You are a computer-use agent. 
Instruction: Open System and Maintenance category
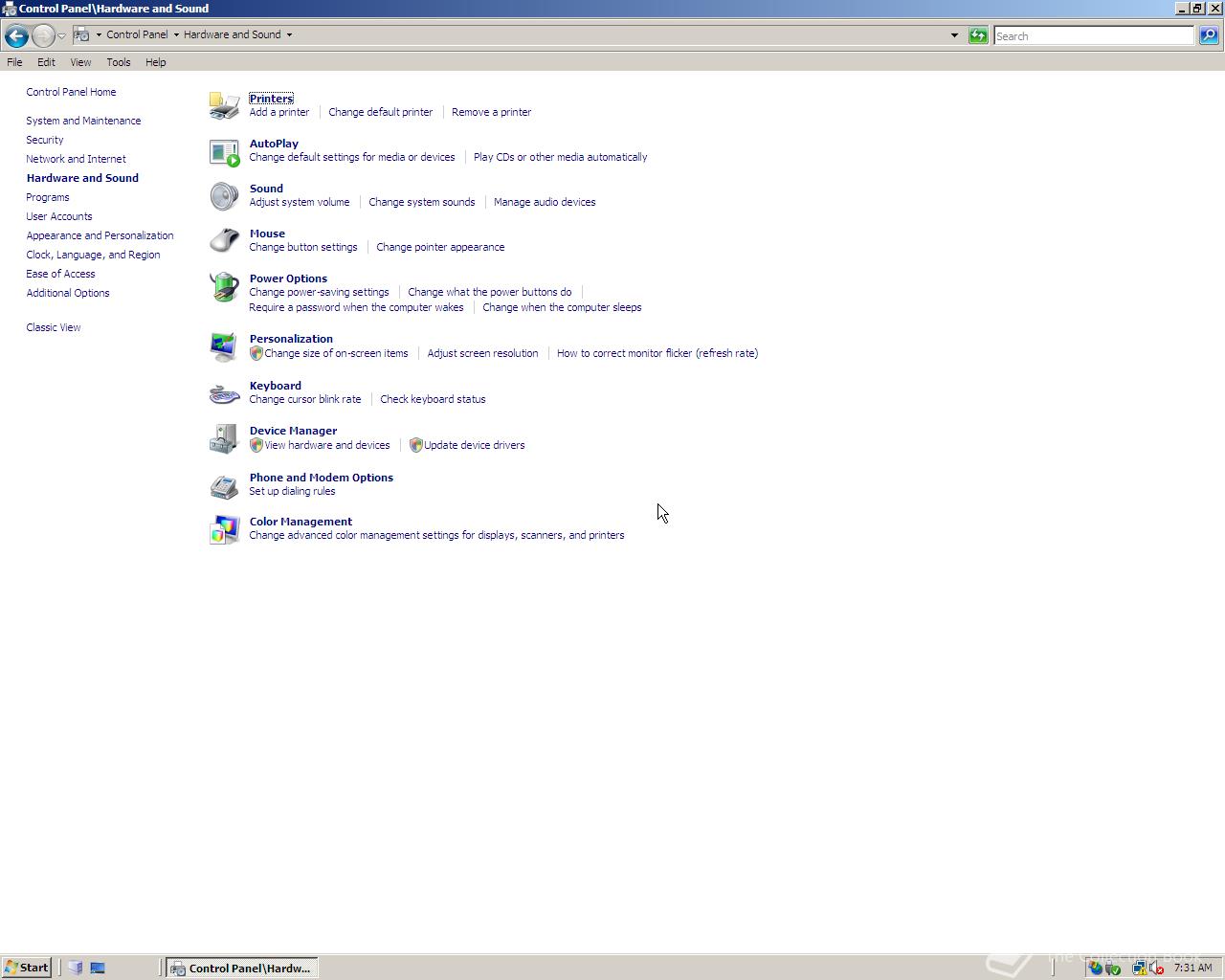(x=83, y=121)
